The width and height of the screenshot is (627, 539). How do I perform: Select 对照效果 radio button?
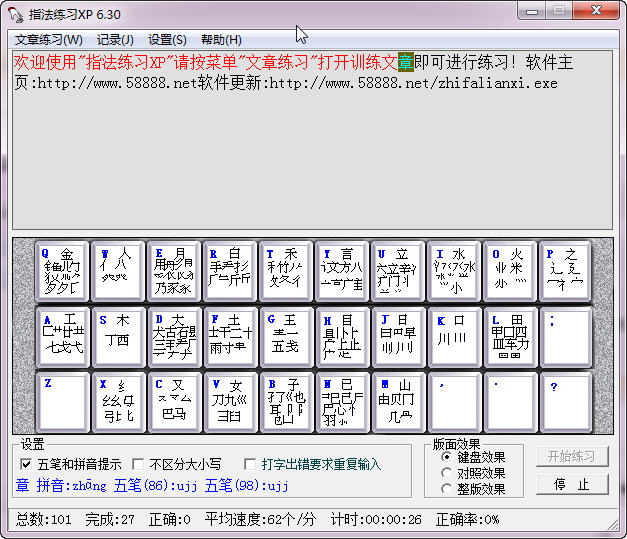(x=446, y=473)
